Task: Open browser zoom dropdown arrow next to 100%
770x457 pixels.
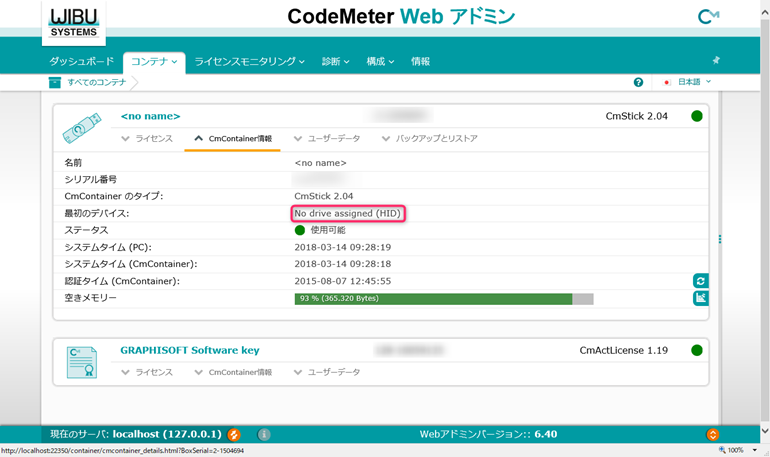Action: [x=754, y=450]
